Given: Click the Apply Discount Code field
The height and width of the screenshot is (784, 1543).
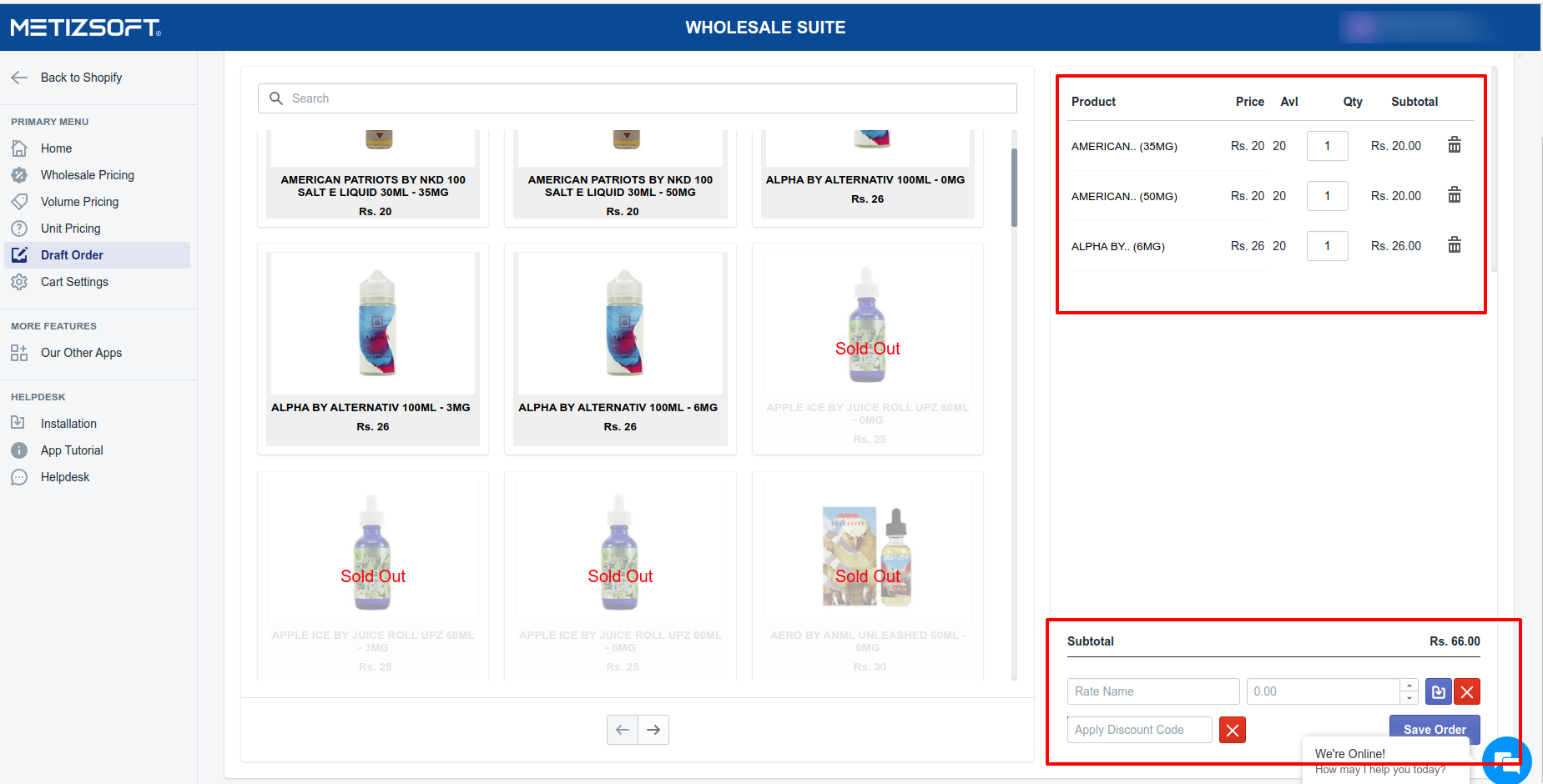Looking at the screenshot, I should point(1139,730).
